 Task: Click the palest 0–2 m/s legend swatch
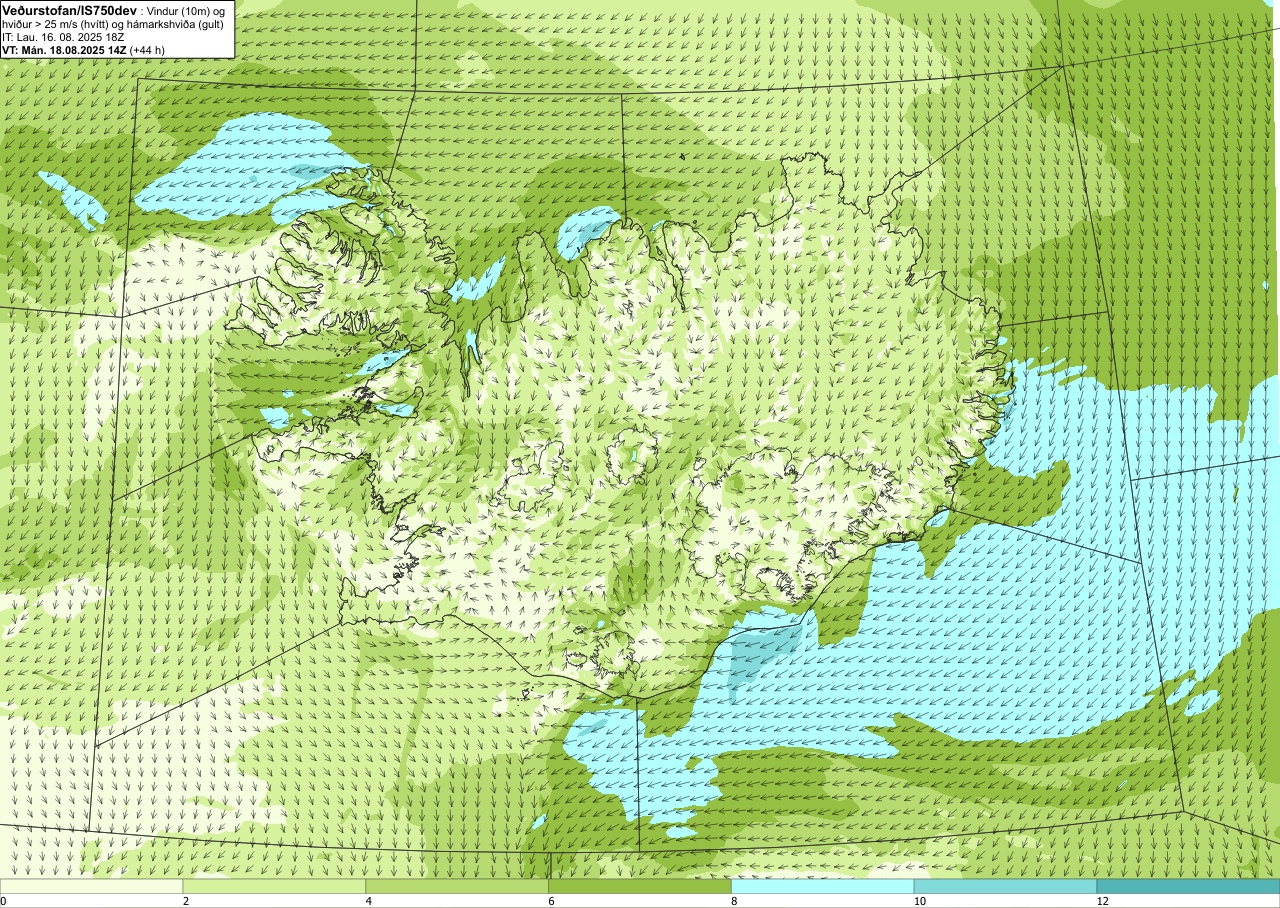[x=91, y=886]
